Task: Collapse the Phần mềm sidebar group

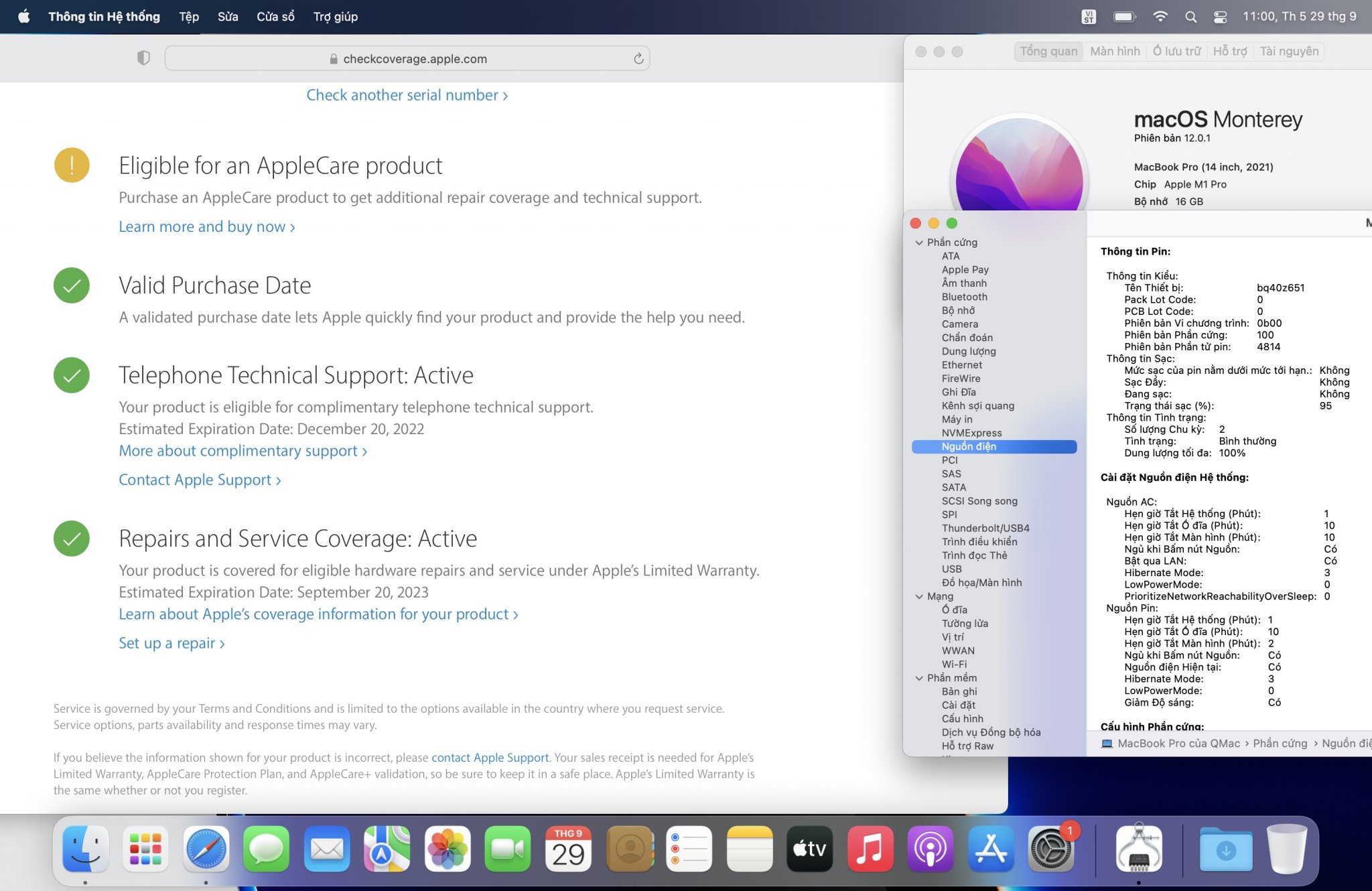Action: pyautogui.click(x=919, y=678)
